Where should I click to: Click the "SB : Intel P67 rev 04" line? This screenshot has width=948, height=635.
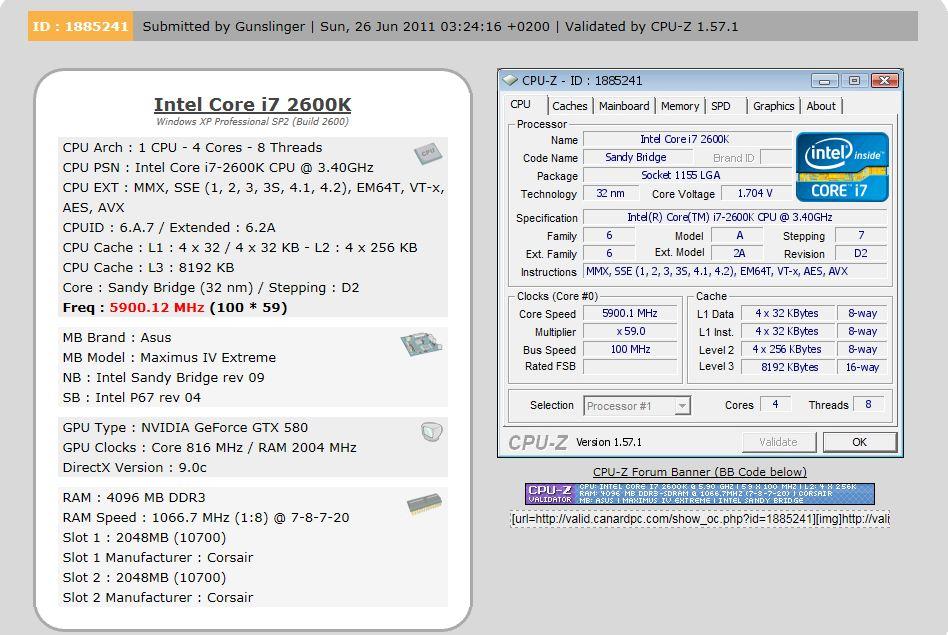tap(132, 397)
